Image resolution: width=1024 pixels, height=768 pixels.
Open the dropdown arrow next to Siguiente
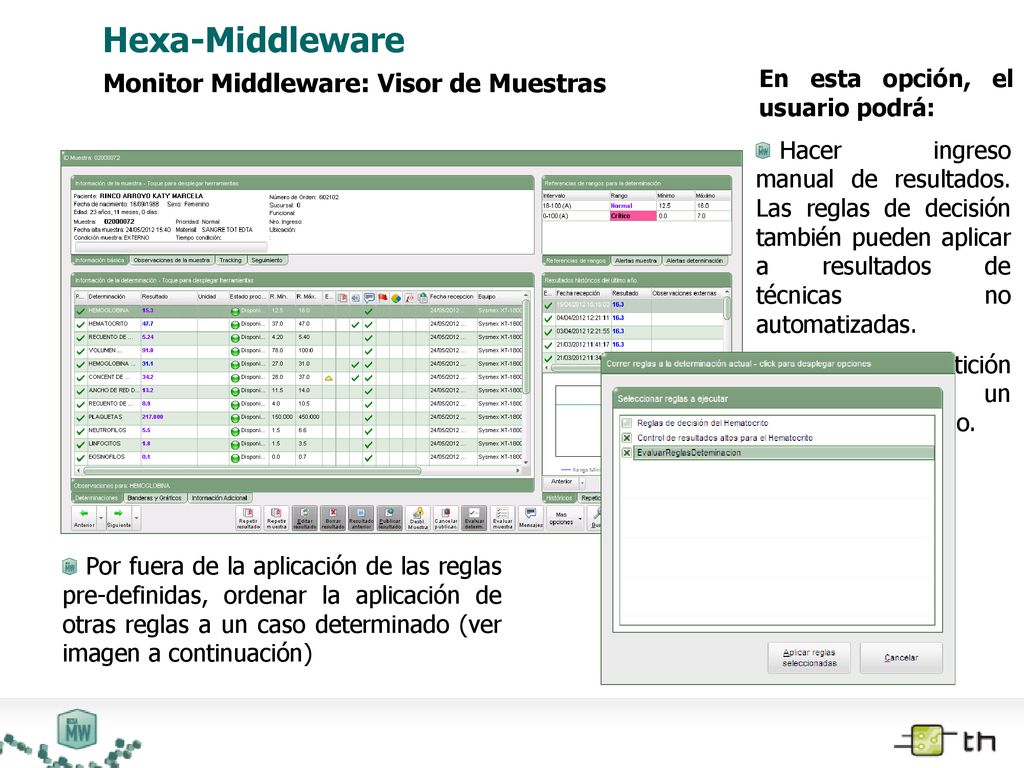[136, 518]
